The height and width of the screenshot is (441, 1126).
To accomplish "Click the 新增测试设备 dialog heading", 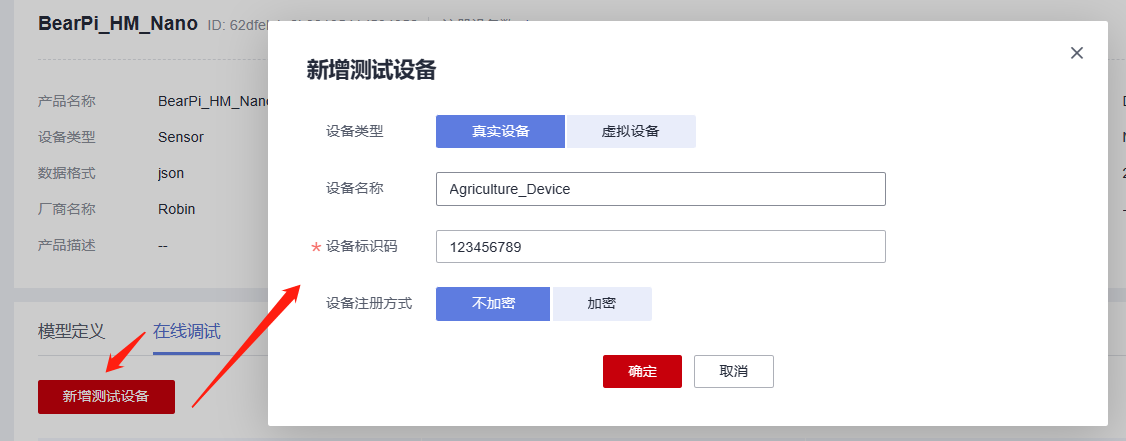I will coord(371,70).
